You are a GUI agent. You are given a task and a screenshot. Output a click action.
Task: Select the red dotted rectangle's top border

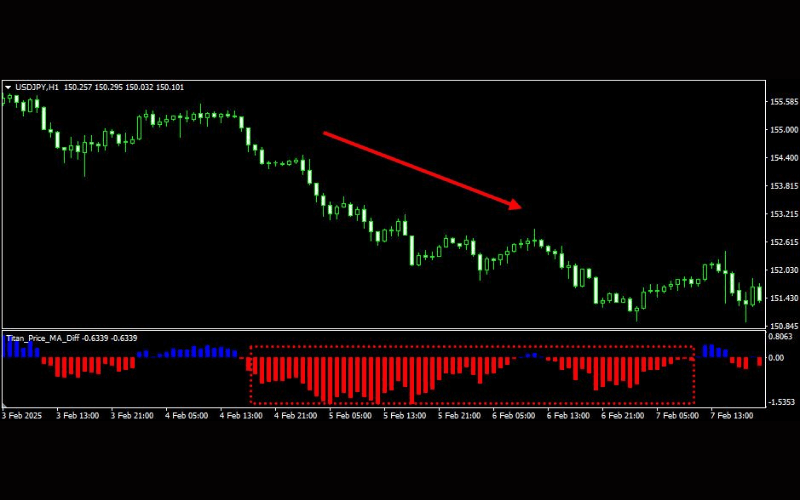coord(470,347)
